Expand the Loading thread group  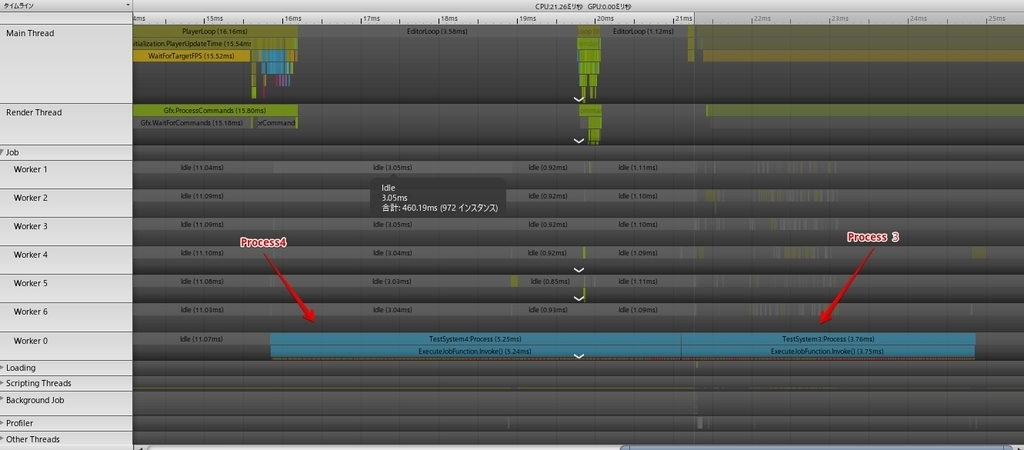coord(3,368)
